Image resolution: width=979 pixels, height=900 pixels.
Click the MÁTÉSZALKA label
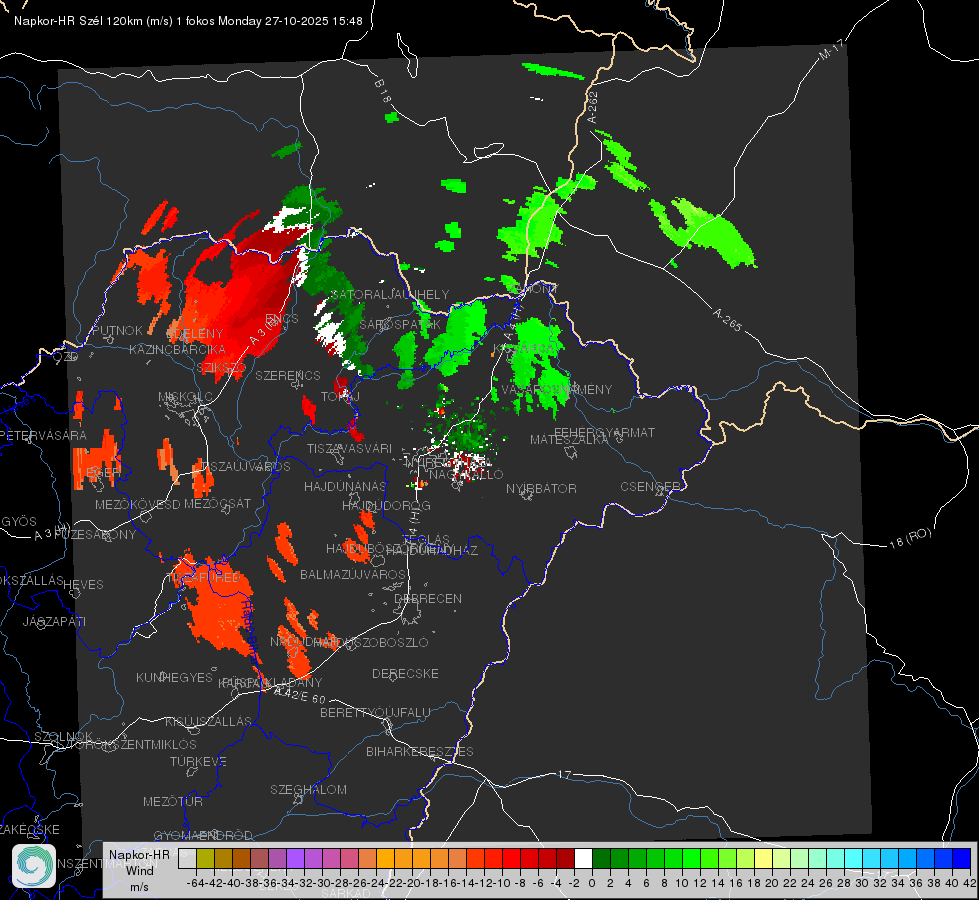coord(569,440)
